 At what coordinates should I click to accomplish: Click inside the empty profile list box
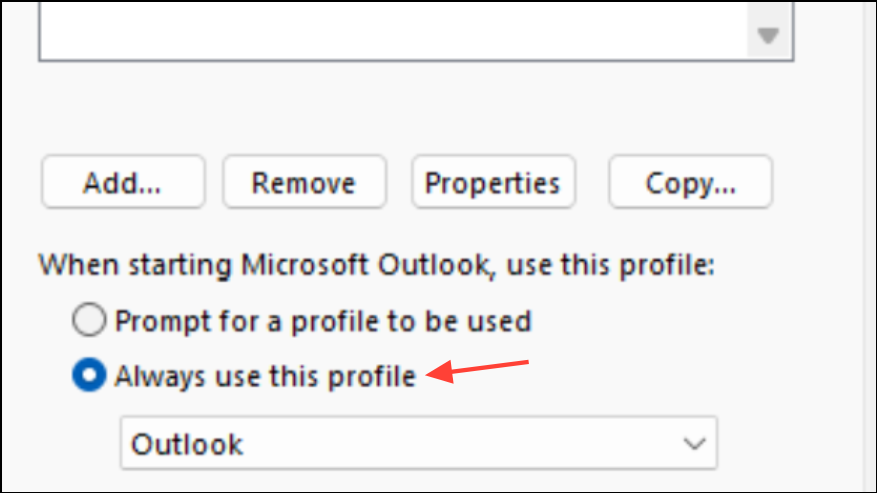(390, 30)
